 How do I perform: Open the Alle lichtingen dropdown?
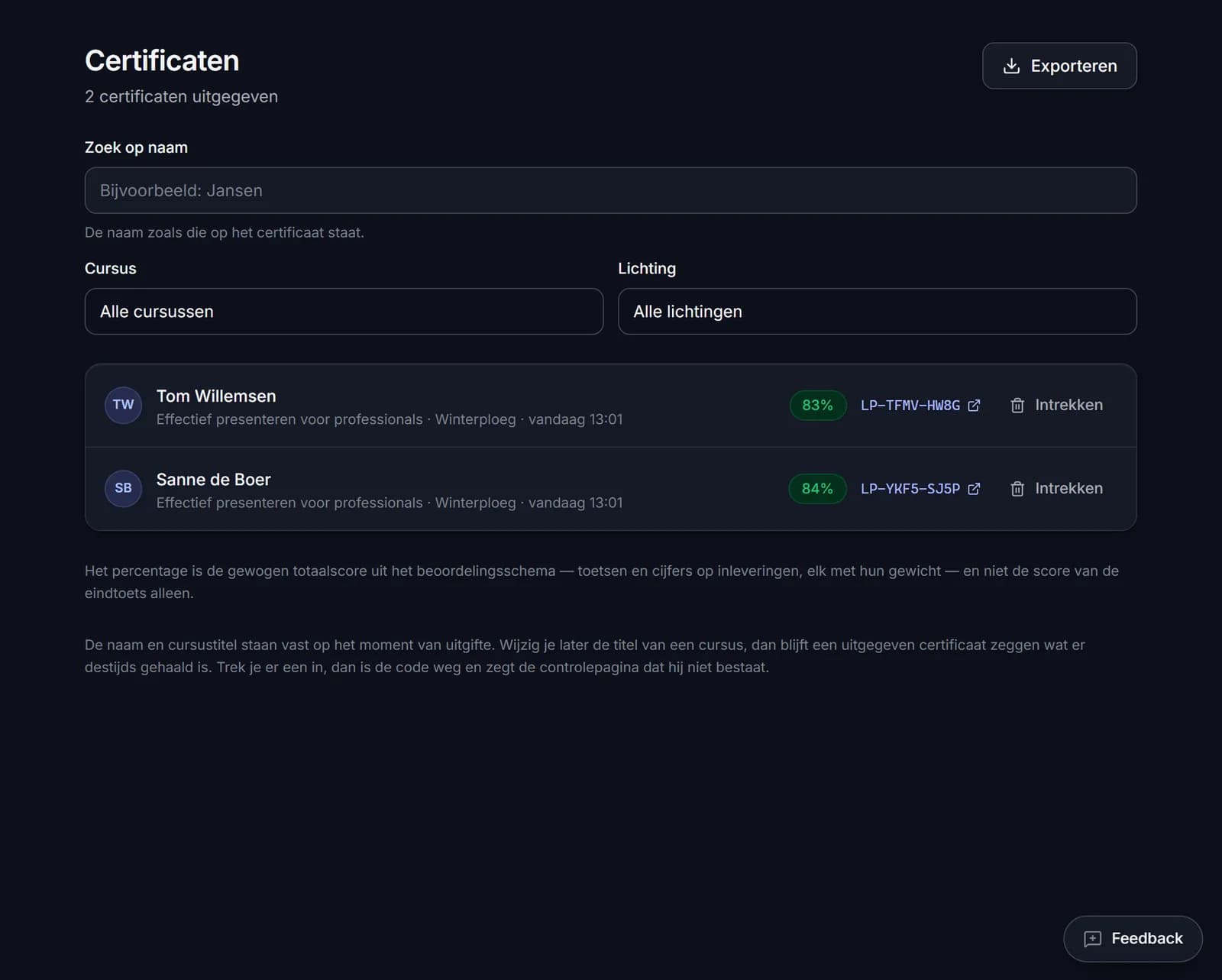click(x=877, y=312)
